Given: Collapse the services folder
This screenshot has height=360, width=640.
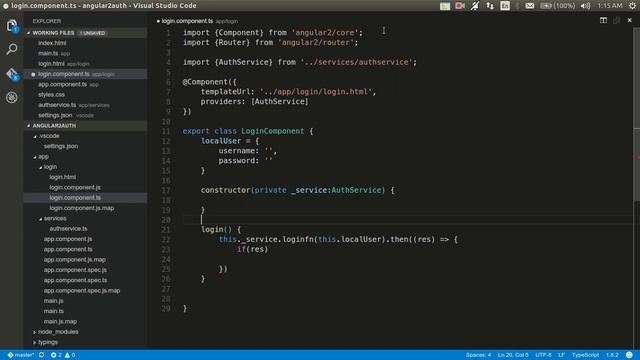Looking at the screenshot, I should point(55,218).
